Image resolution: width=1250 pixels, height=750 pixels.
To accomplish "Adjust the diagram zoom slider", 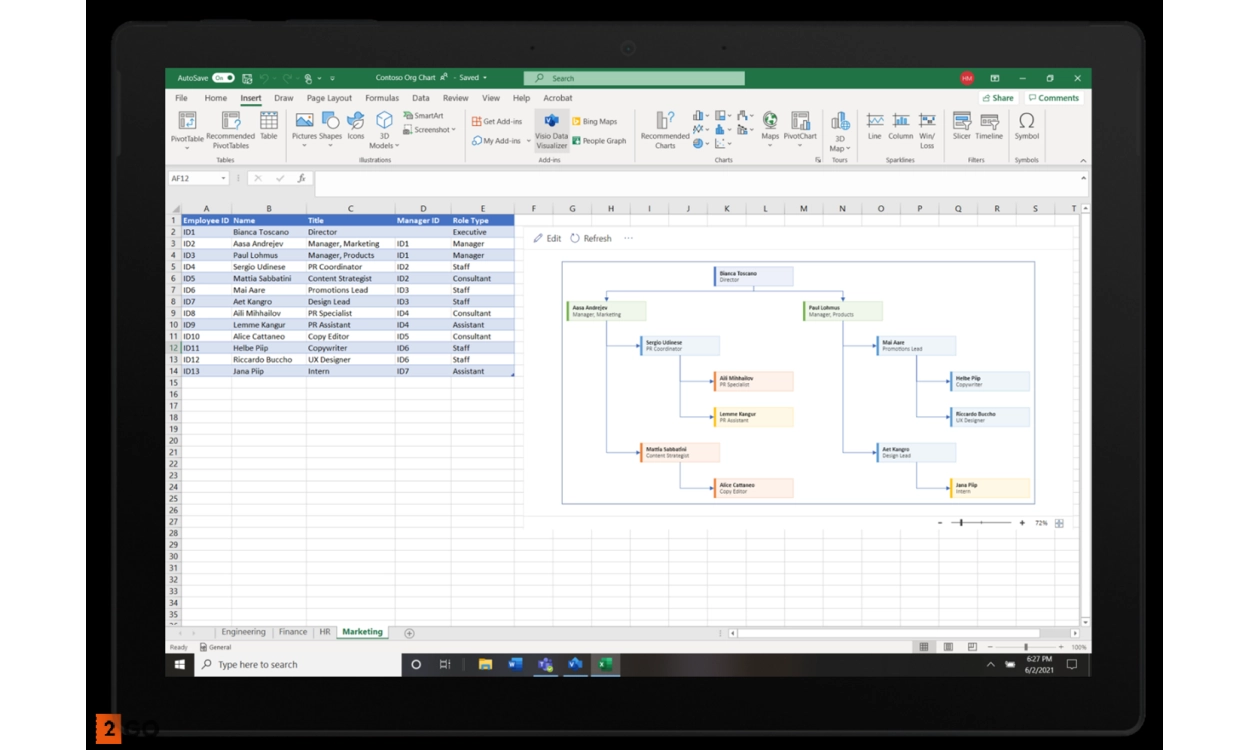I will coord(962,523).
